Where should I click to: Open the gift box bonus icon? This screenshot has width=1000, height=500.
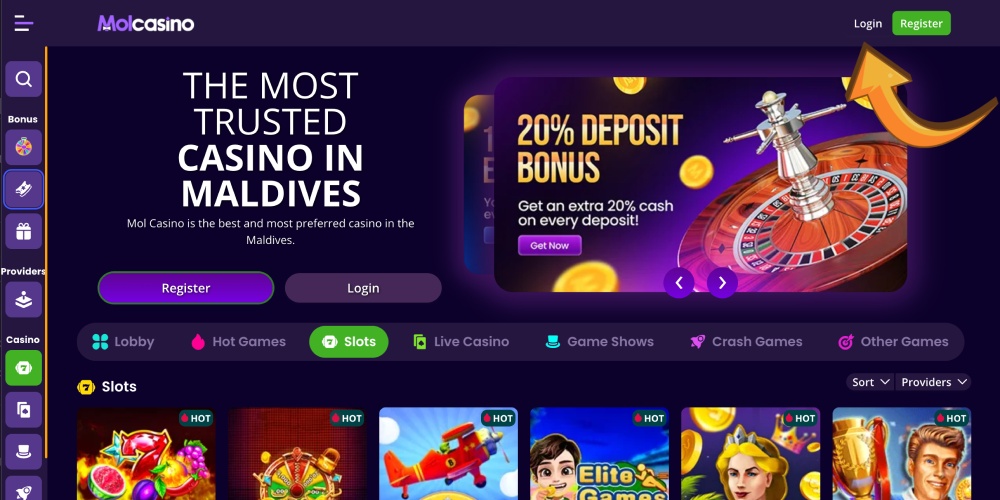point(24,231)
